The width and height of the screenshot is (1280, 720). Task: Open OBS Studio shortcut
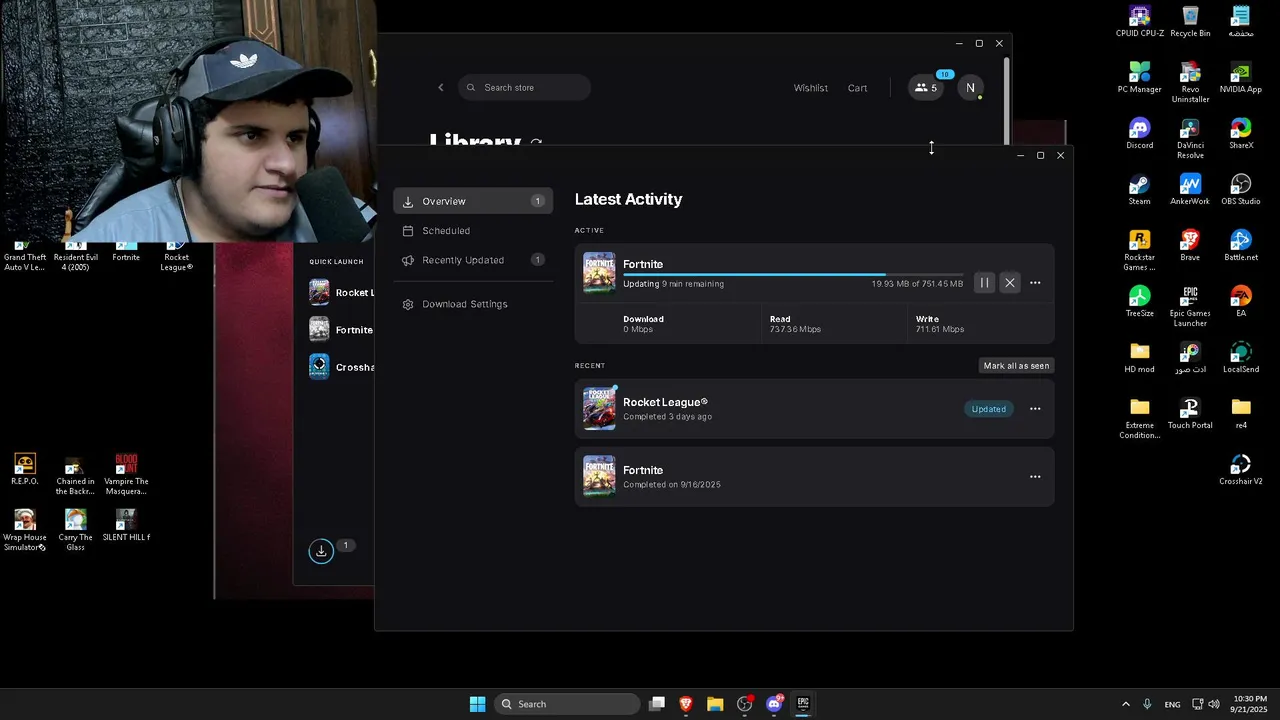tap(1241, 190)
